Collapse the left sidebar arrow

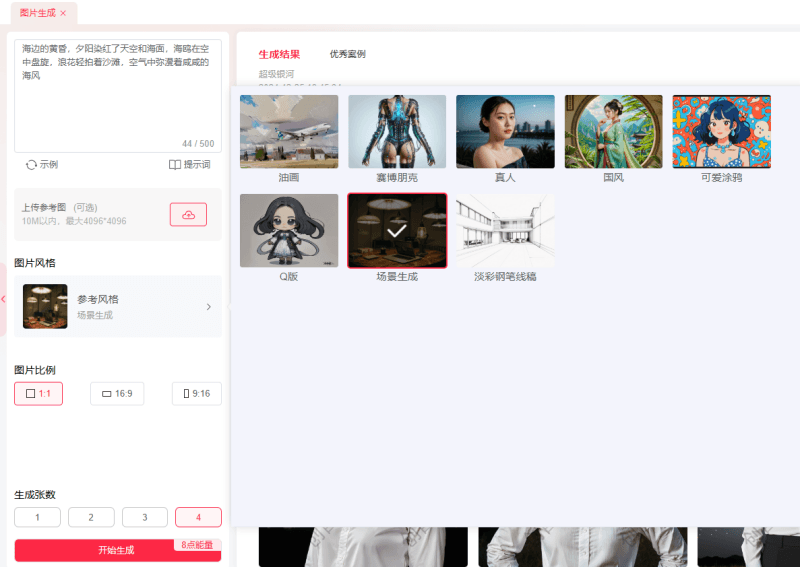point(3,299)
